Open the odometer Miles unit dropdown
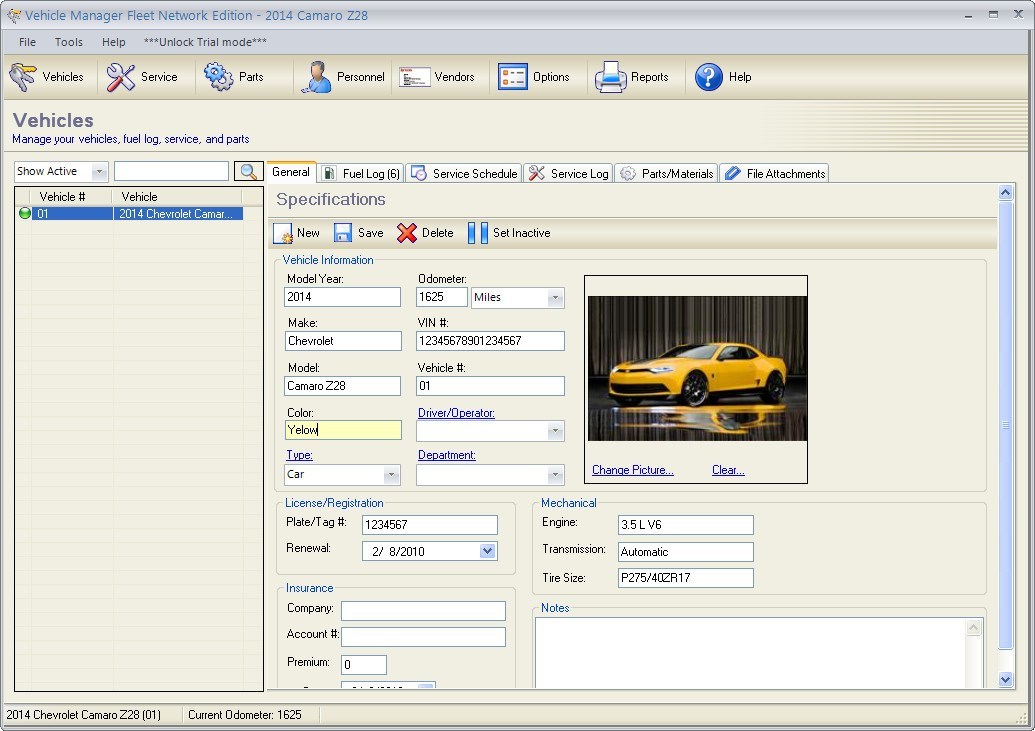The height and width of the screenshot is (731, 1035). click(x=555, y=298)
